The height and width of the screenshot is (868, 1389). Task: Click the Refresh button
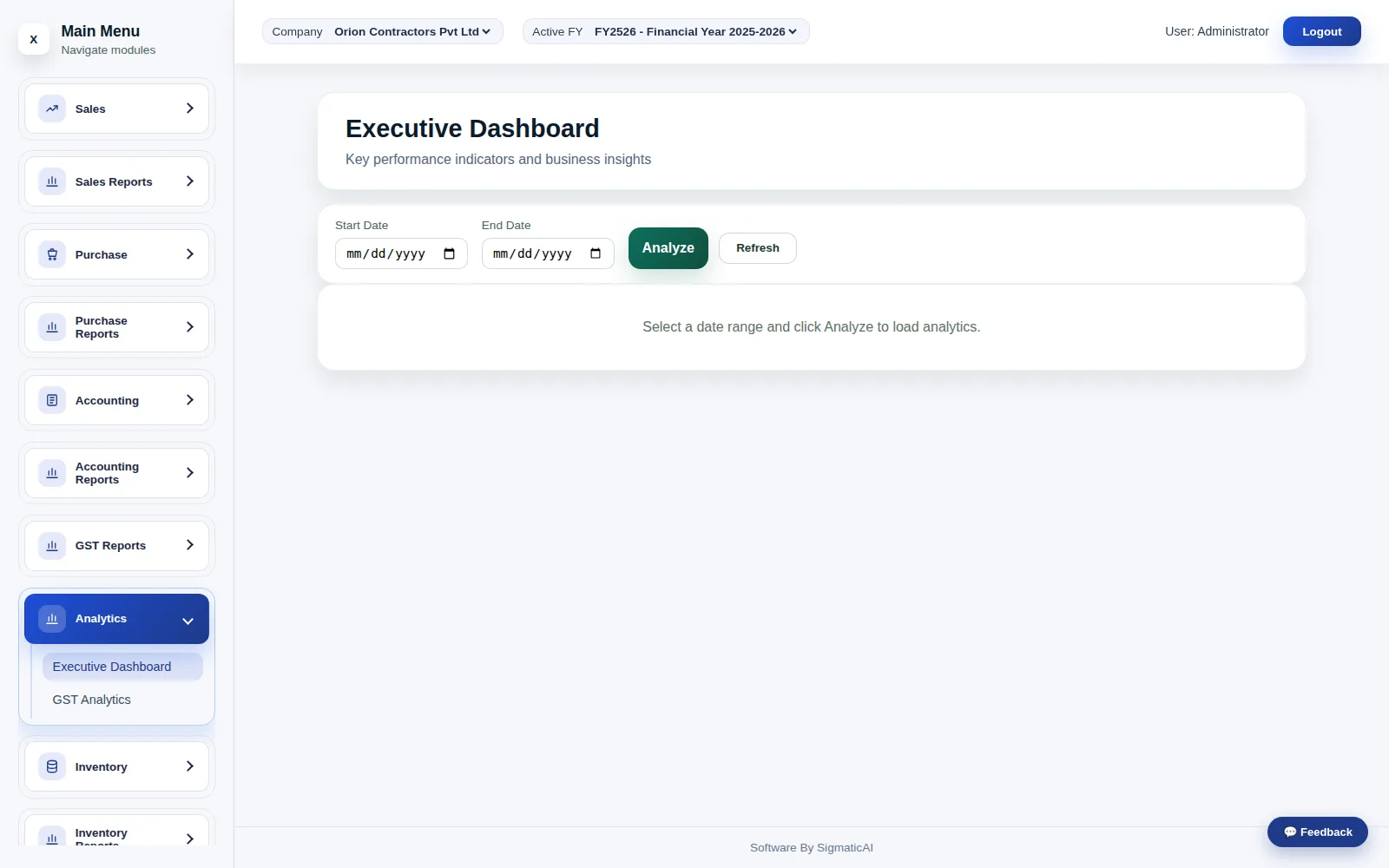click(x=758, y=248)
